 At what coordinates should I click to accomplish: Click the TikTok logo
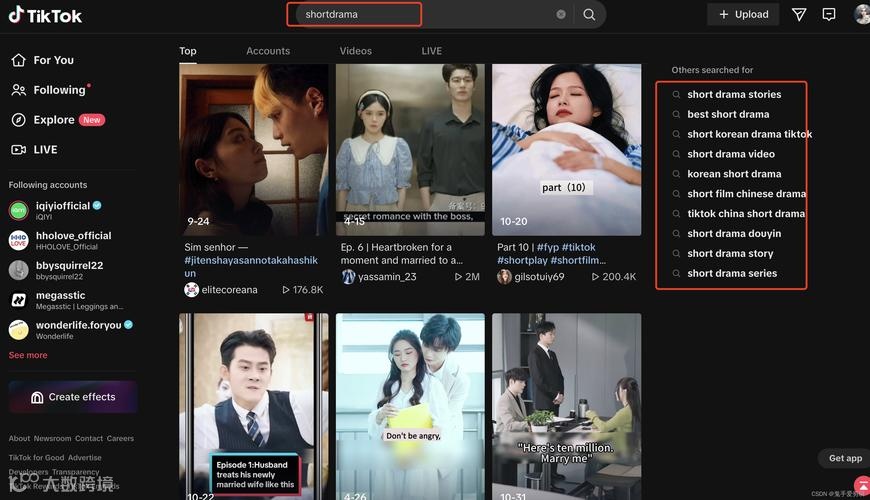coord(45,16)
